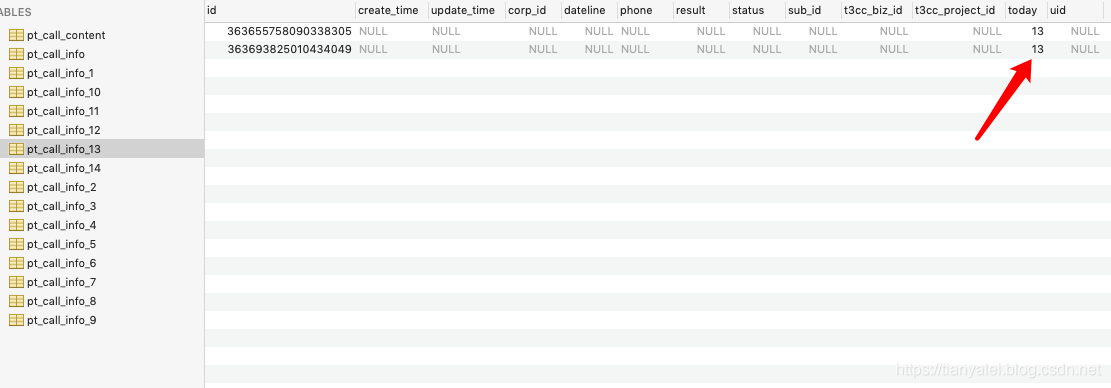Sort by the result column header
The image size is (1111, 388).
(x=701, y=10)
